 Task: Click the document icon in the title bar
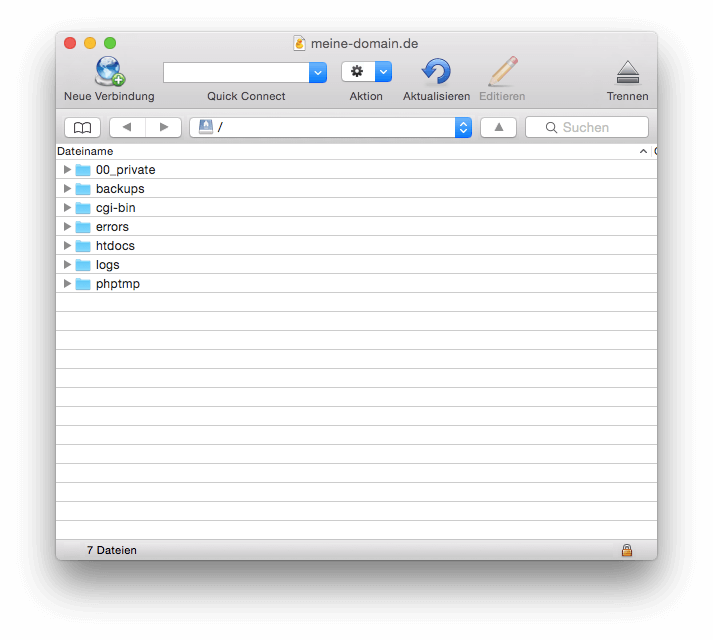click(x=299, y=43)
